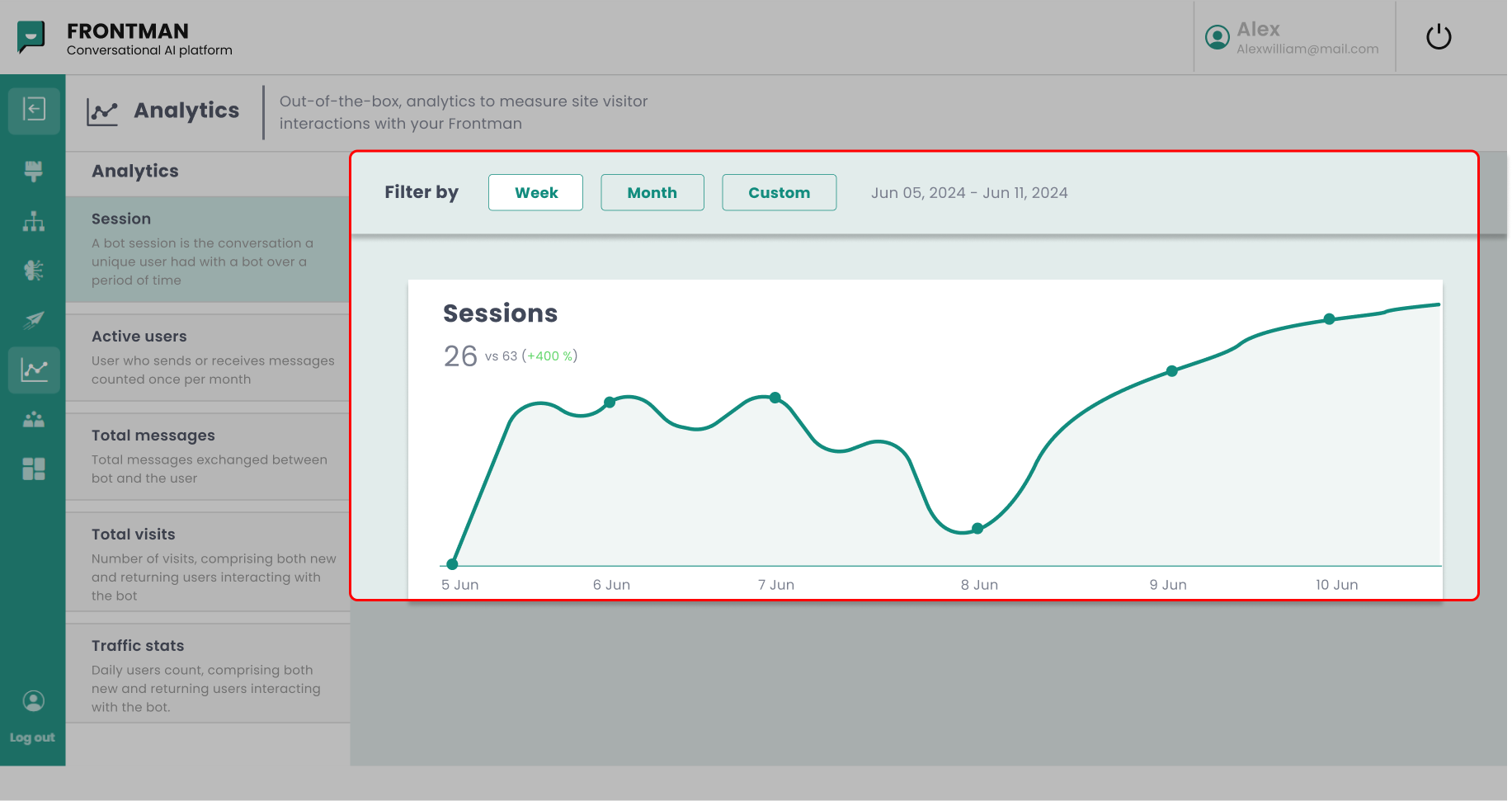The image size is (1512, 801).
Task: Filter analytics by Week
Action: [x=535, y=192]
